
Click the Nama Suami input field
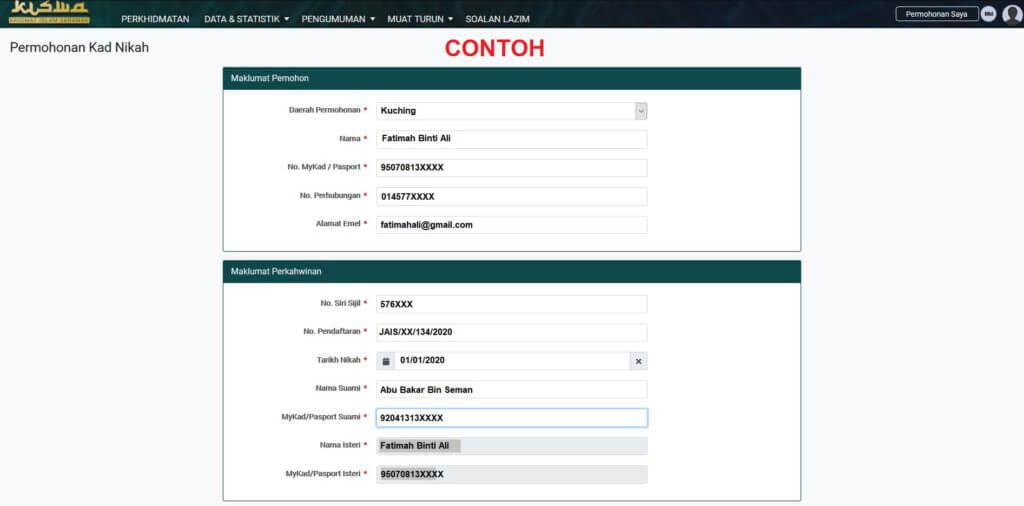(511, 390)
